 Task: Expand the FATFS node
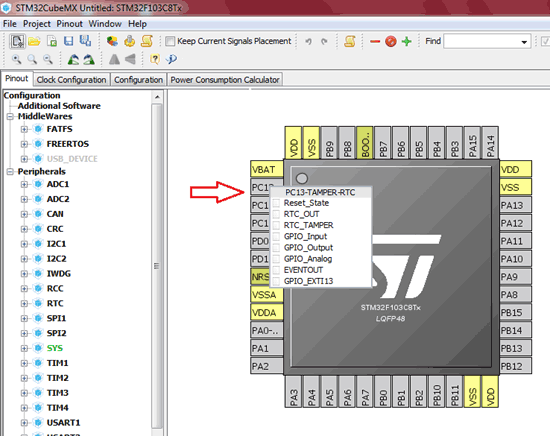click(x=24, y=129)
